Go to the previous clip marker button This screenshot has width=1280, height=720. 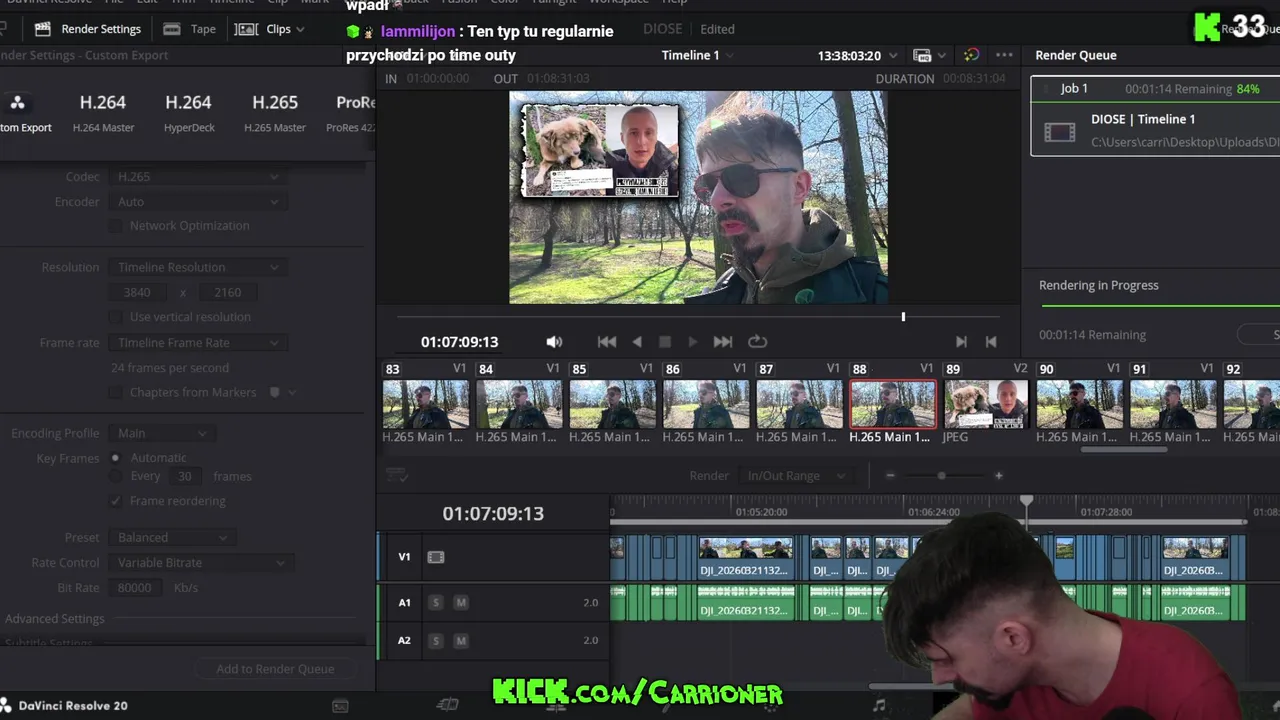(991, 342)
